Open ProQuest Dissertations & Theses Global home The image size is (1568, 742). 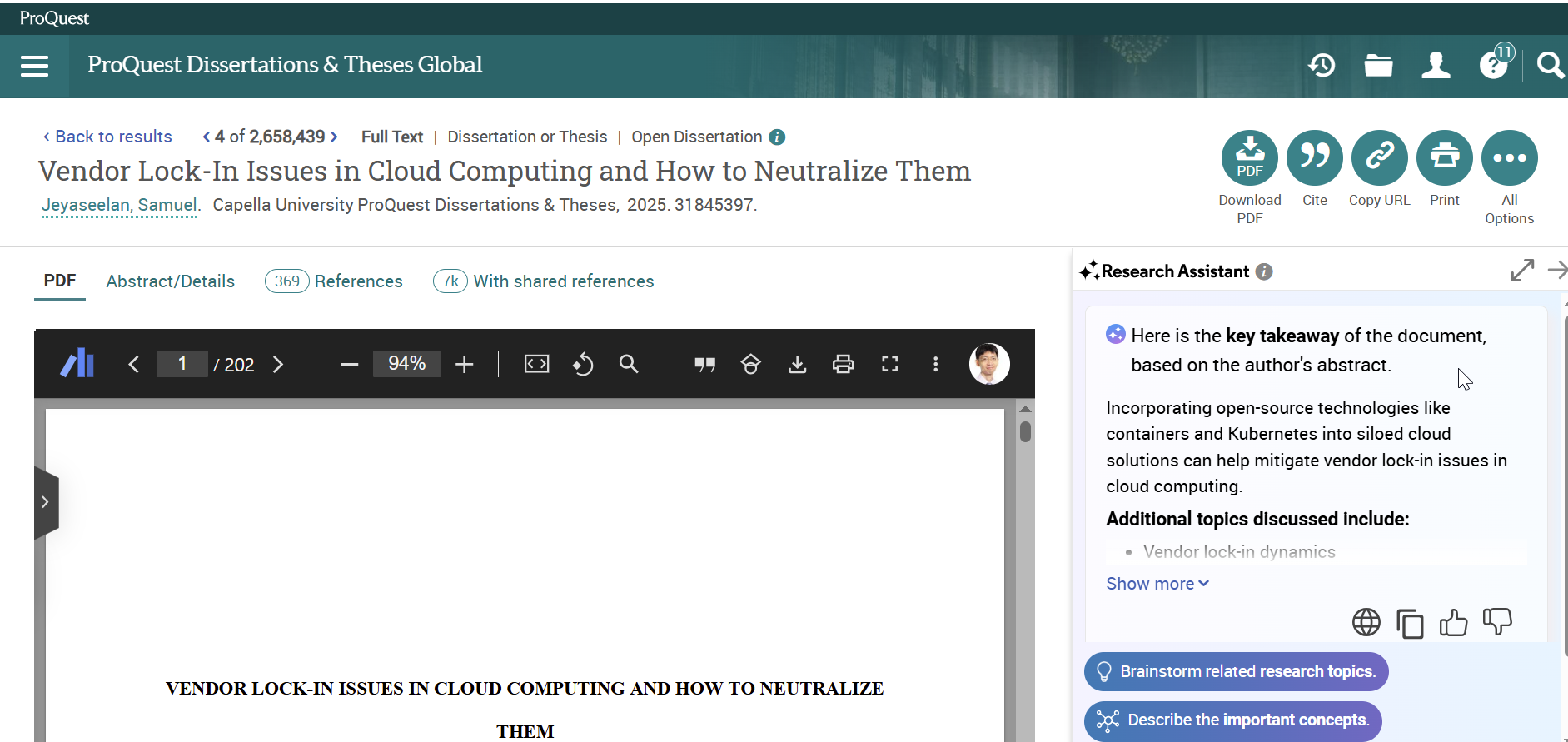click(x=285, y=65)
